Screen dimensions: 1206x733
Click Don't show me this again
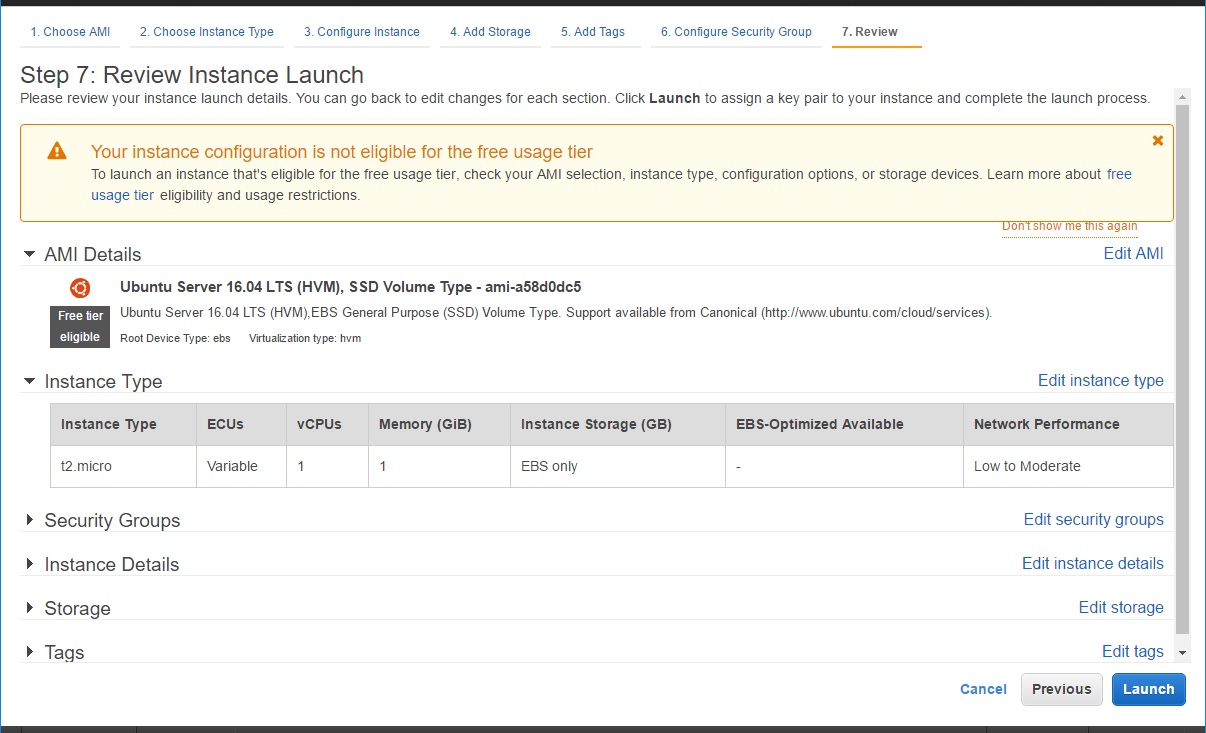coord(1070,226)
